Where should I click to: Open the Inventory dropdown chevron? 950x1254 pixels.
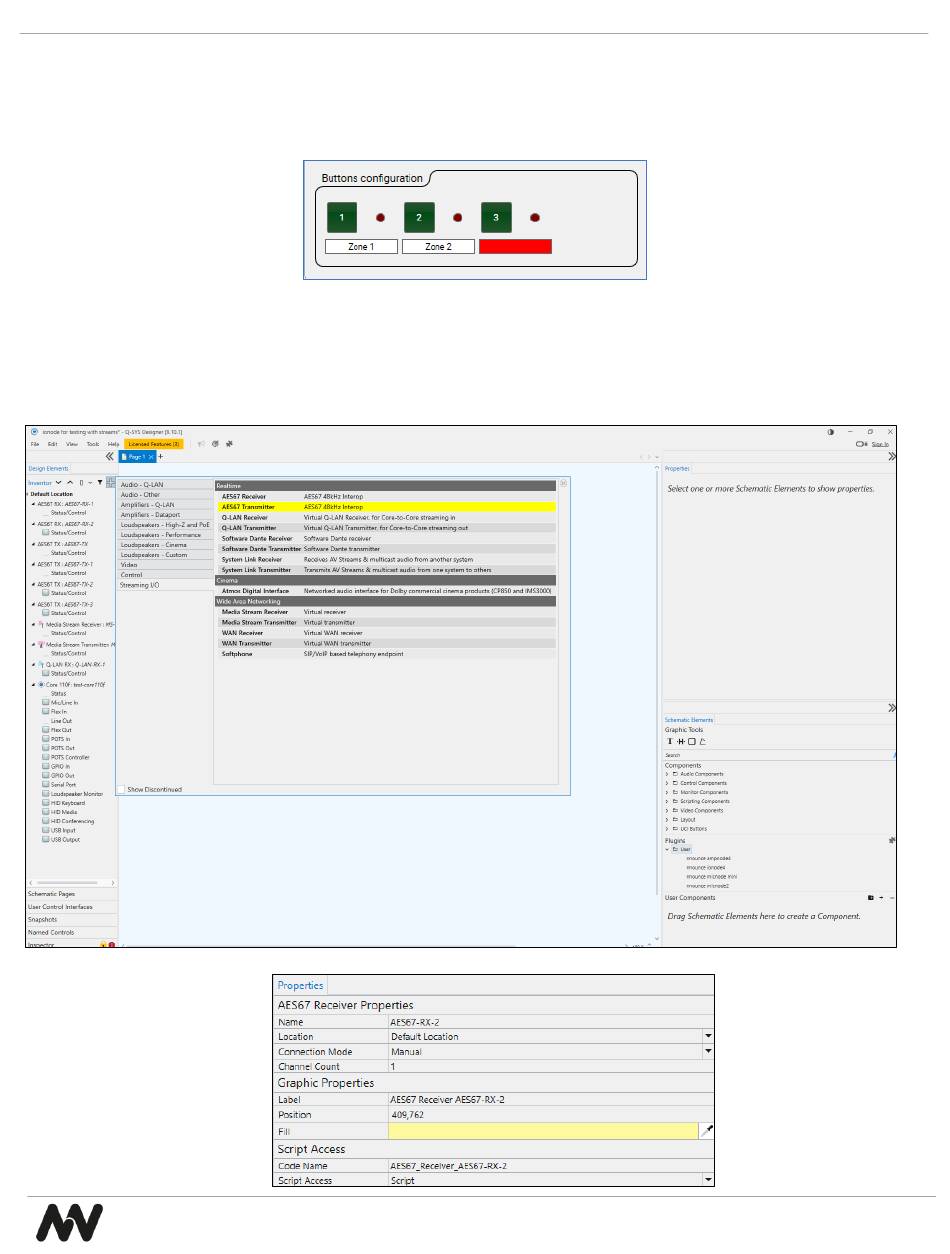click(x=59, y=482)
